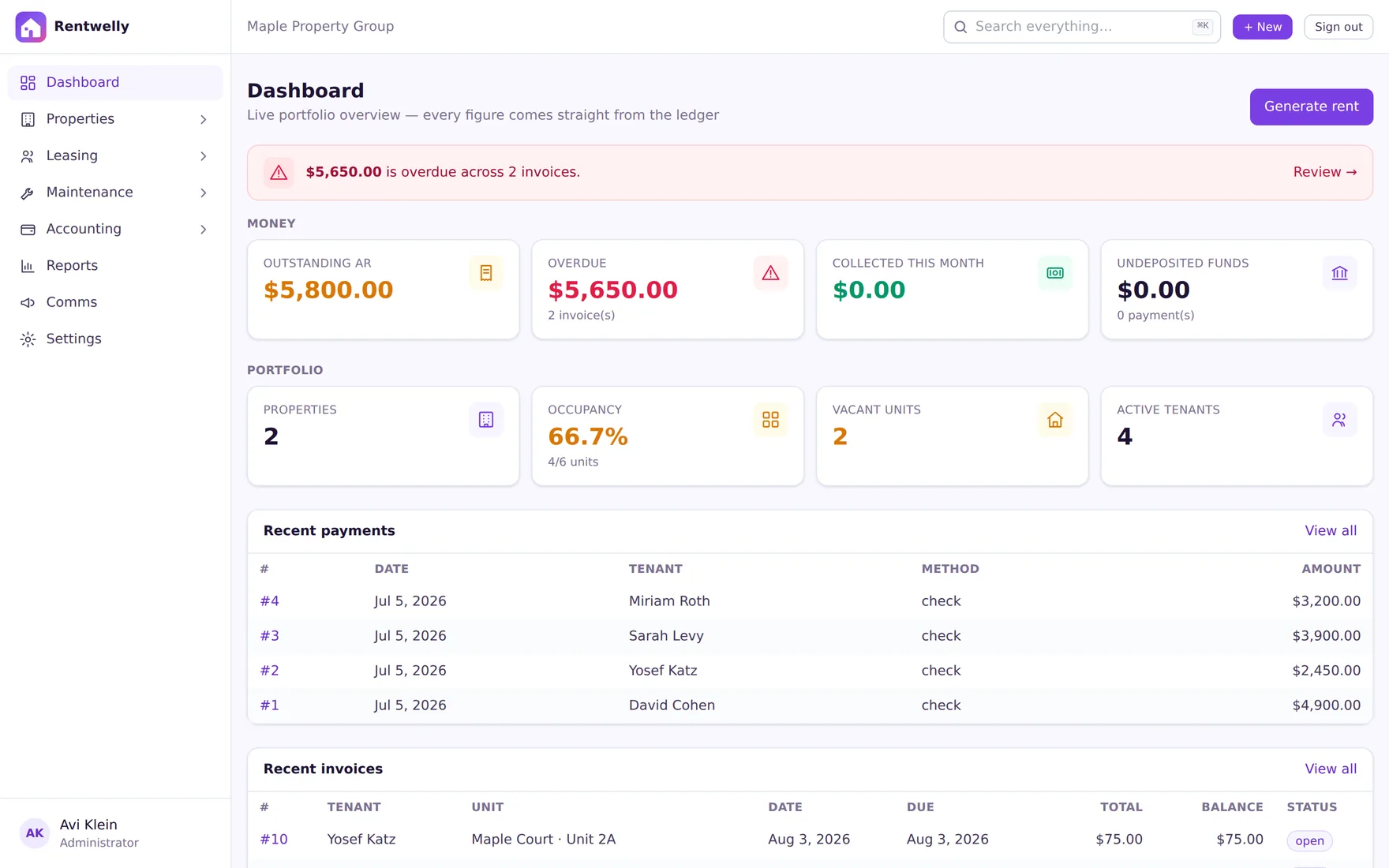Click the Maple Property Group header text
The width and height of the screenshot is (1389, 868).
[x=320, y=27]
